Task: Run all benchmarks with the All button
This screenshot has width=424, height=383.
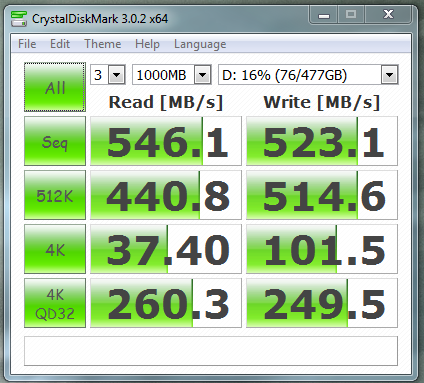Action: pyautogui.click(x=55, y=87)
